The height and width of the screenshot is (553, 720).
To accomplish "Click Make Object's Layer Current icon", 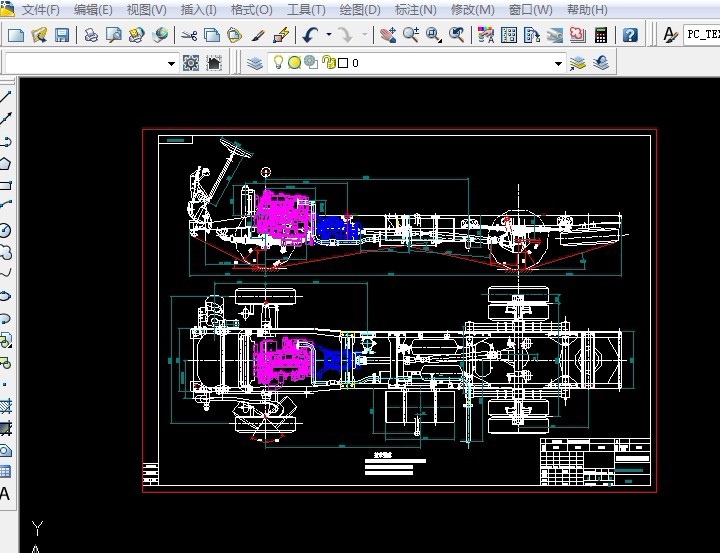I will (x=578, y=63).
